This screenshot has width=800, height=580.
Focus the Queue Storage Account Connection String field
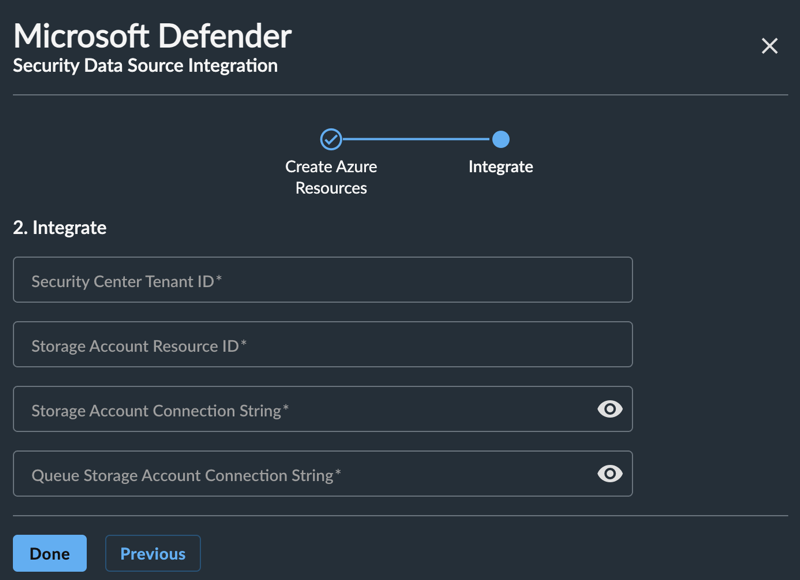click(323, 474)
